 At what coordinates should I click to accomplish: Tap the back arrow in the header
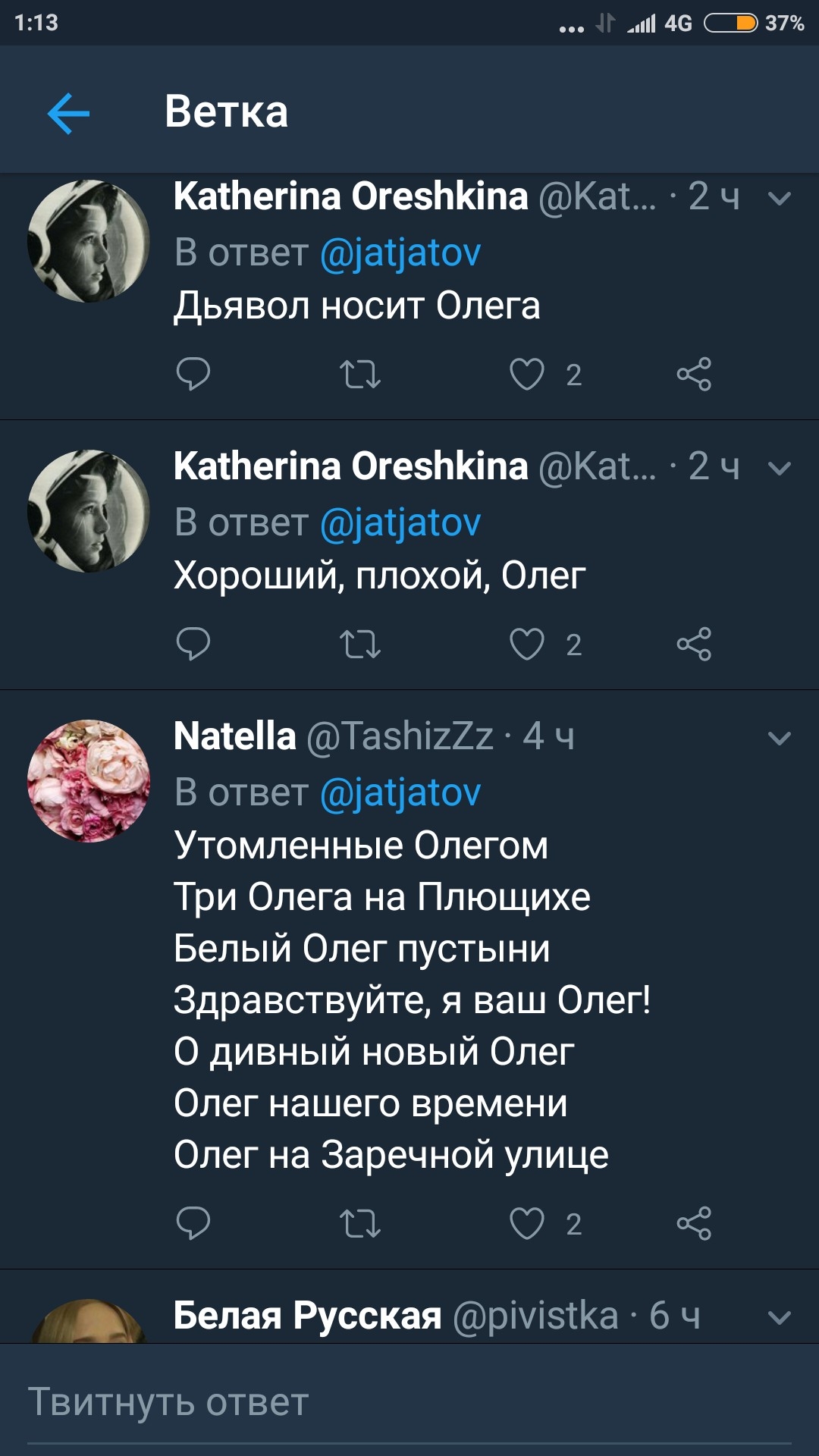[x=68, y=114]
